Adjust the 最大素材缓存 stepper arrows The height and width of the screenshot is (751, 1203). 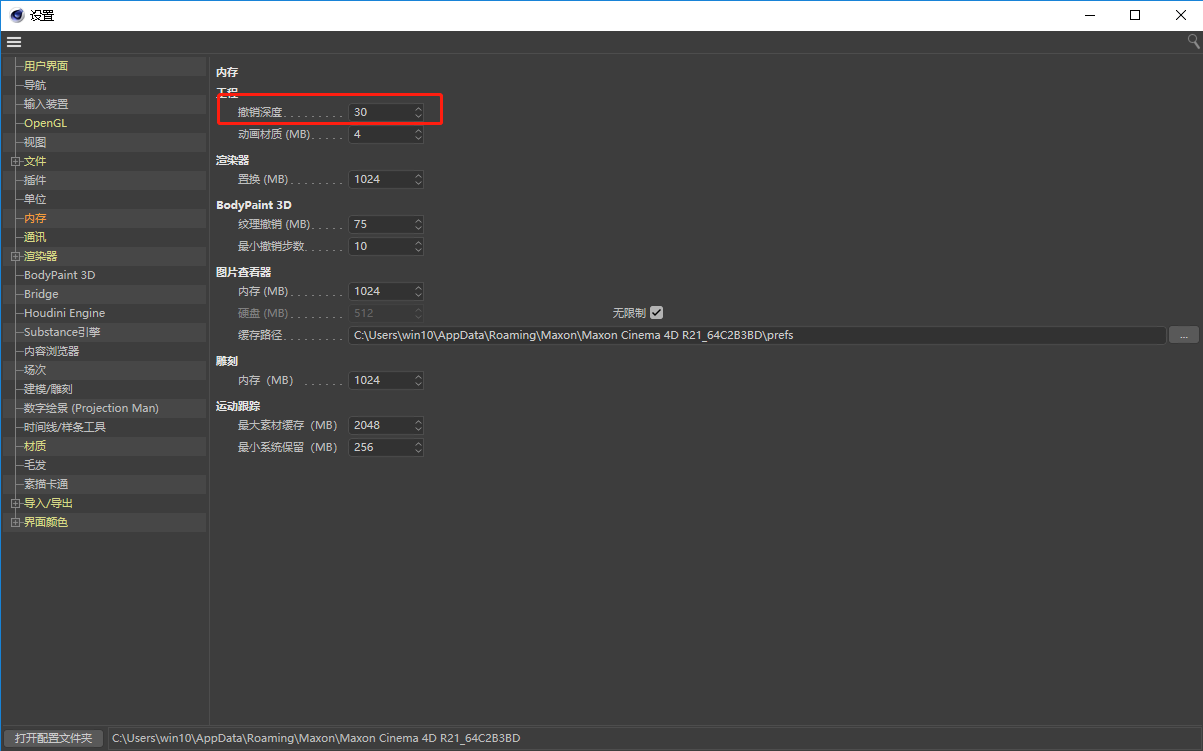pyautogui.click(x=418, y=425)
